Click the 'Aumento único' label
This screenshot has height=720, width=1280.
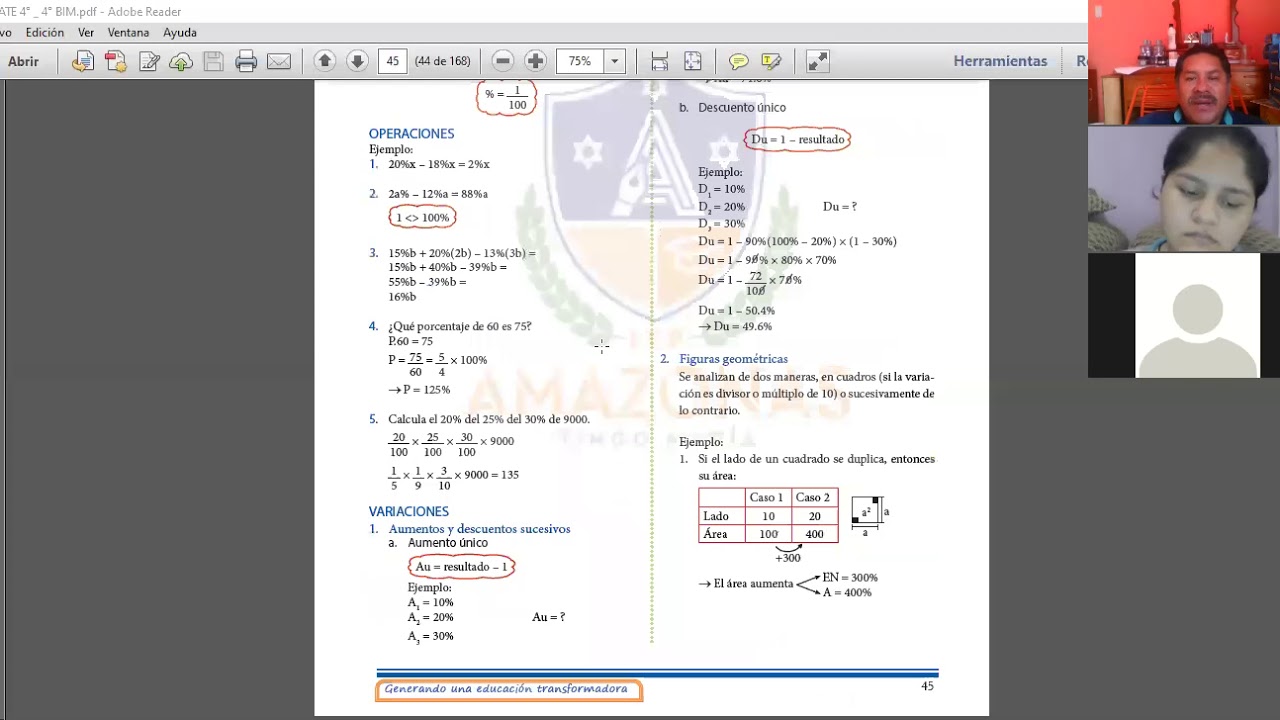pos(447,543)
